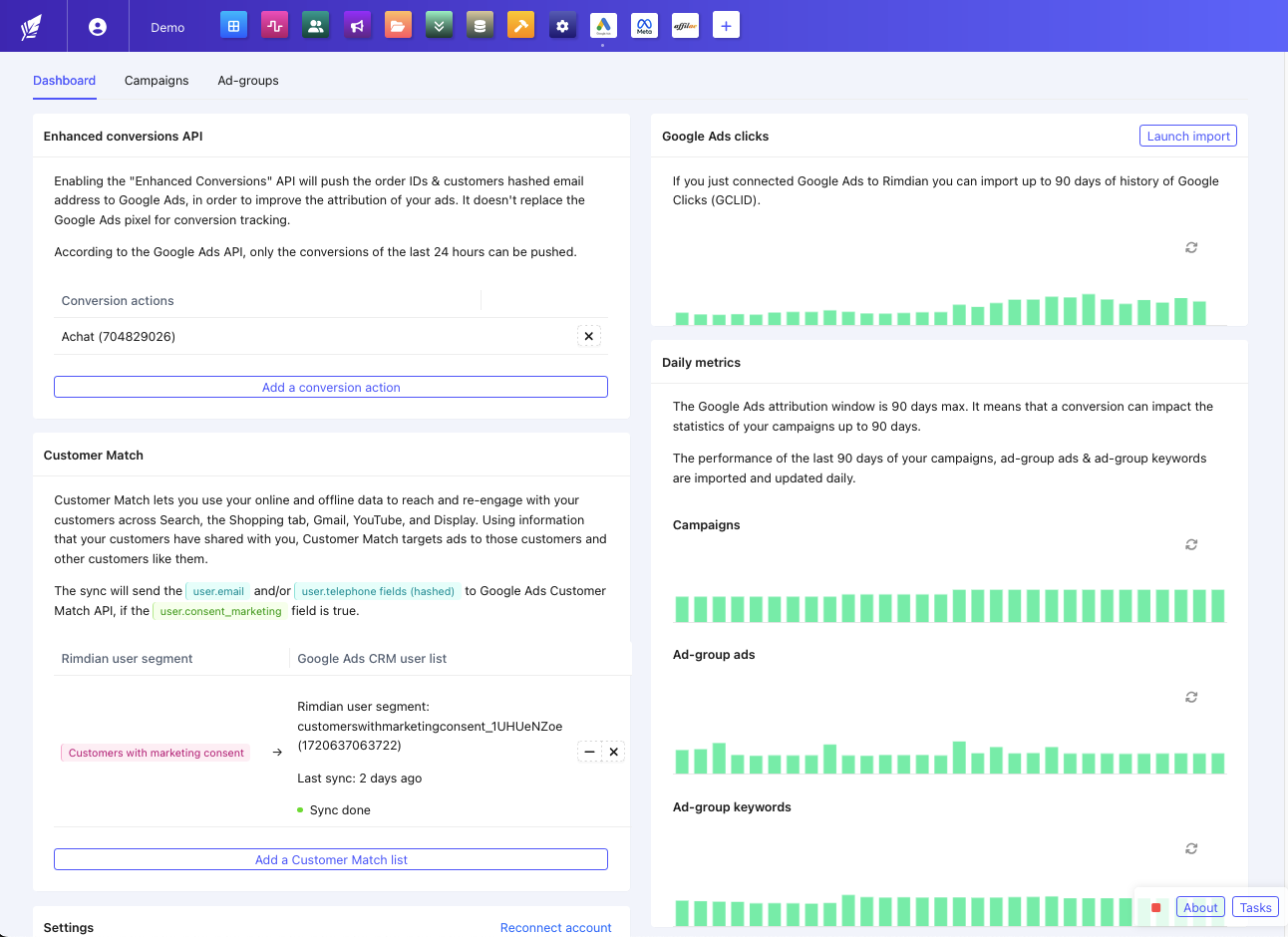Open the Tasks button
This screenshot has height=937, width=1288.
point(1256,907)
